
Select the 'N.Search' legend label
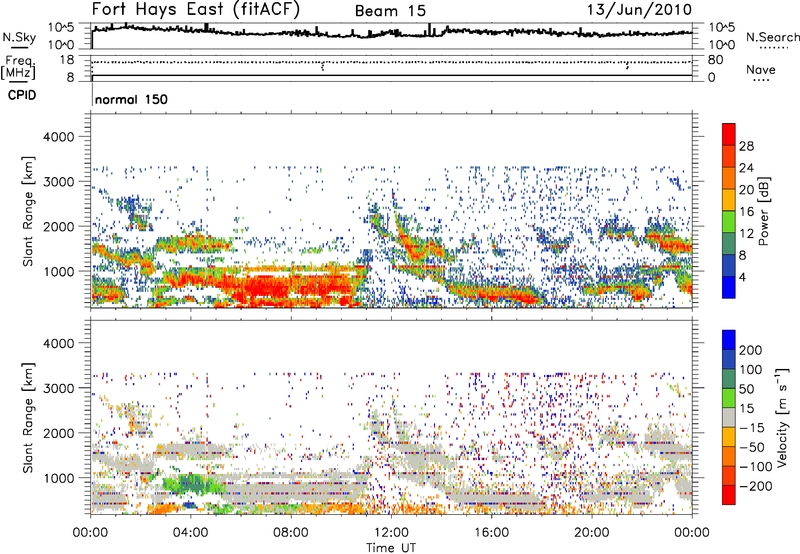pyautogui.click(x=772, y=37)
